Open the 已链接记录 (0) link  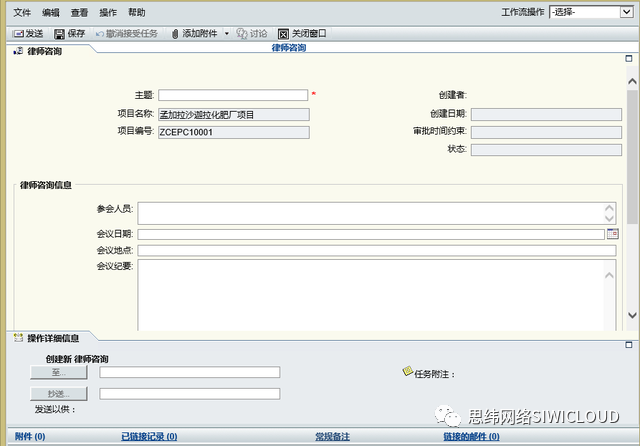click(149, 437)
